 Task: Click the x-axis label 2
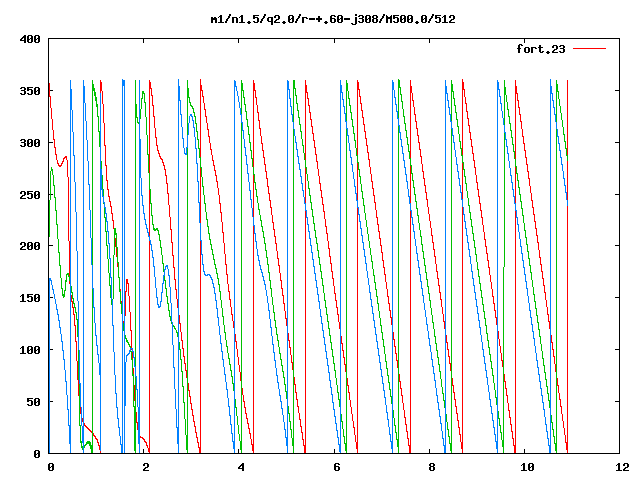pyautogui.click(x=146, y=467)
